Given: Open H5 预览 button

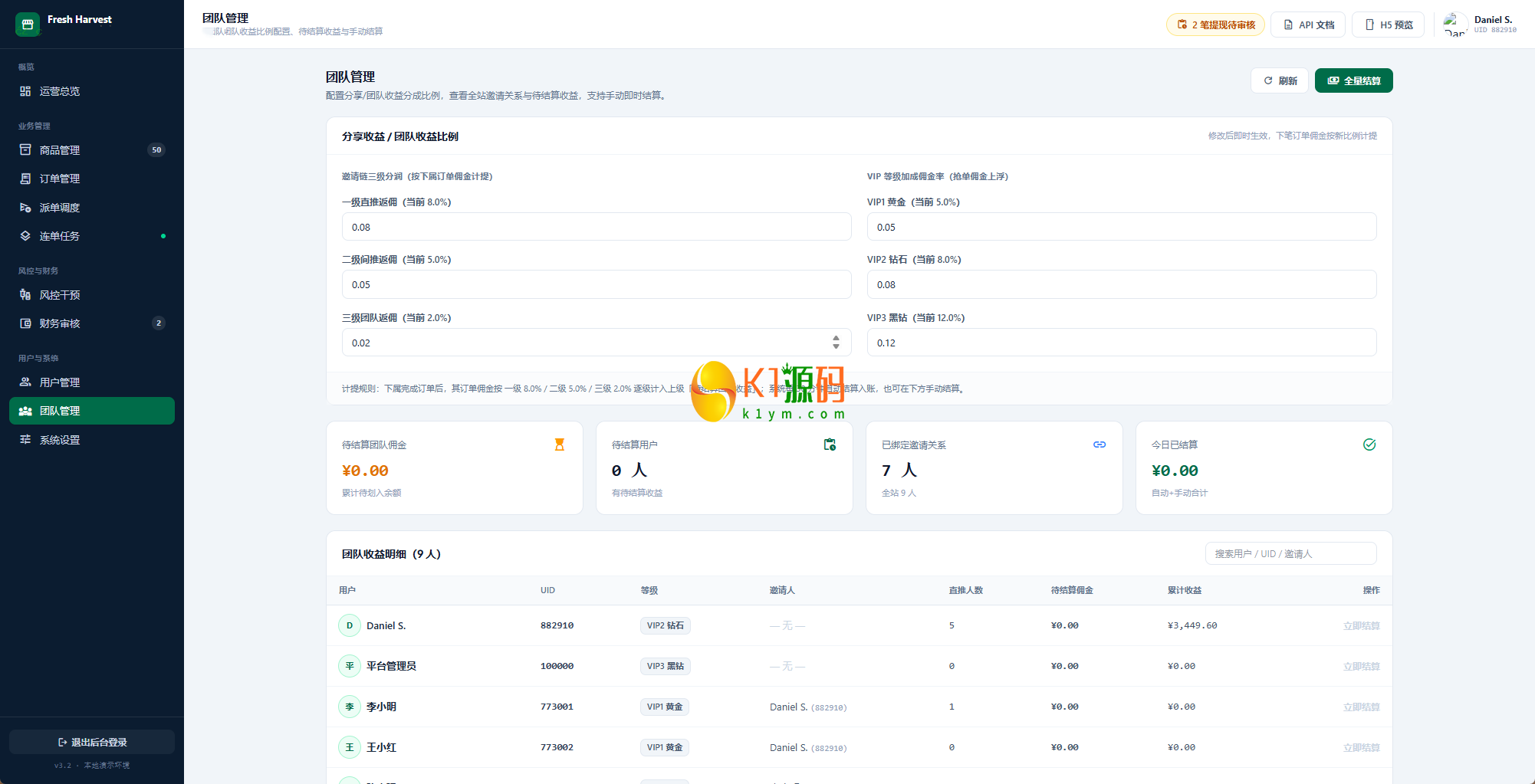Looking at the screenshot, I should point(1389,25).
